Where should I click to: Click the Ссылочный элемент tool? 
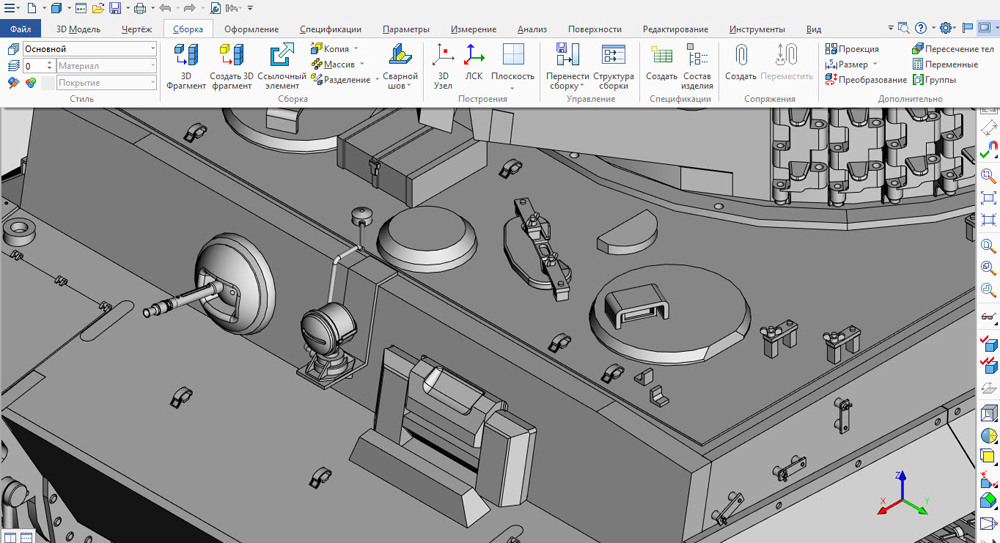pos(282,66)
